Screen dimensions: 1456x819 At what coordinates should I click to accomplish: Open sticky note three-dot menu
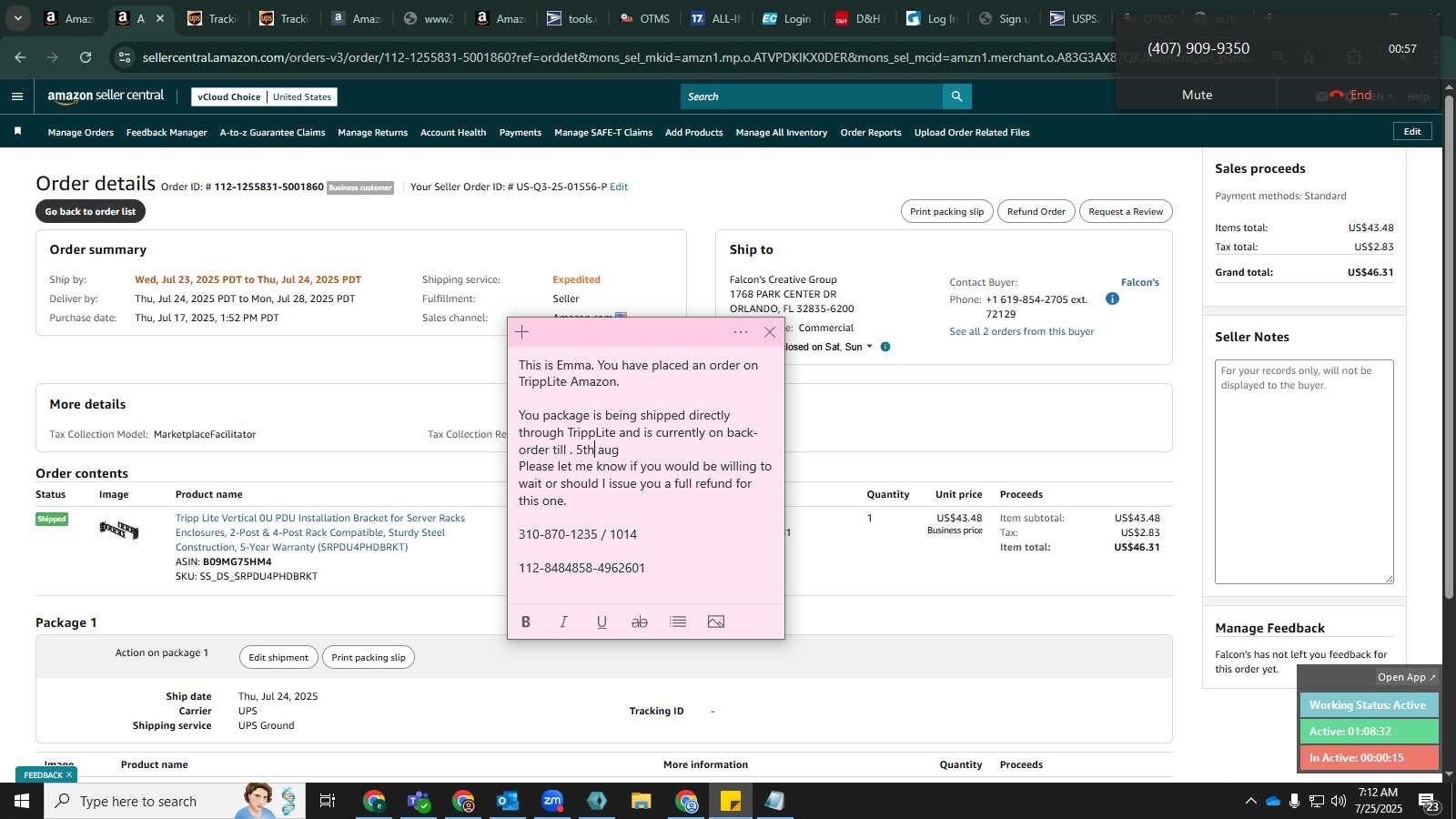coord(741,332)
